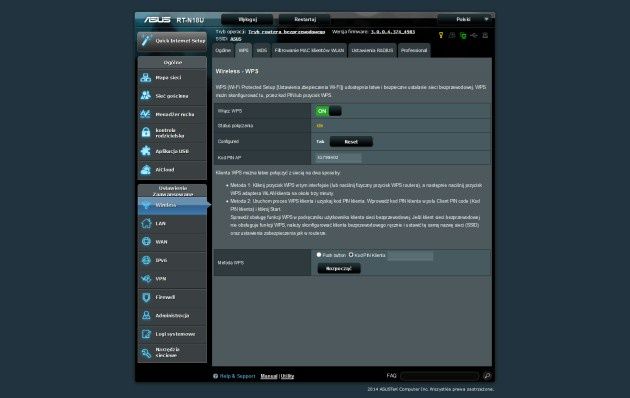Click the green internet connection status icon

463,35
